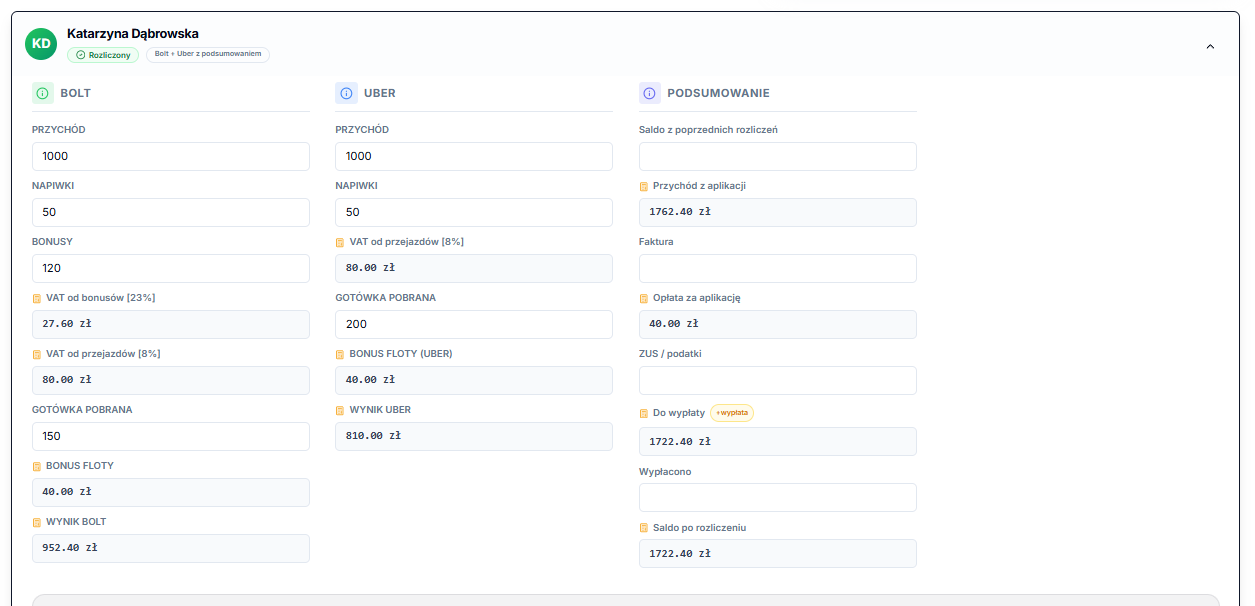Click the calculator icon beside BONUS FLOTY (UBER)
Viewport: 1255px width, 606px height.
coord(341,354)
